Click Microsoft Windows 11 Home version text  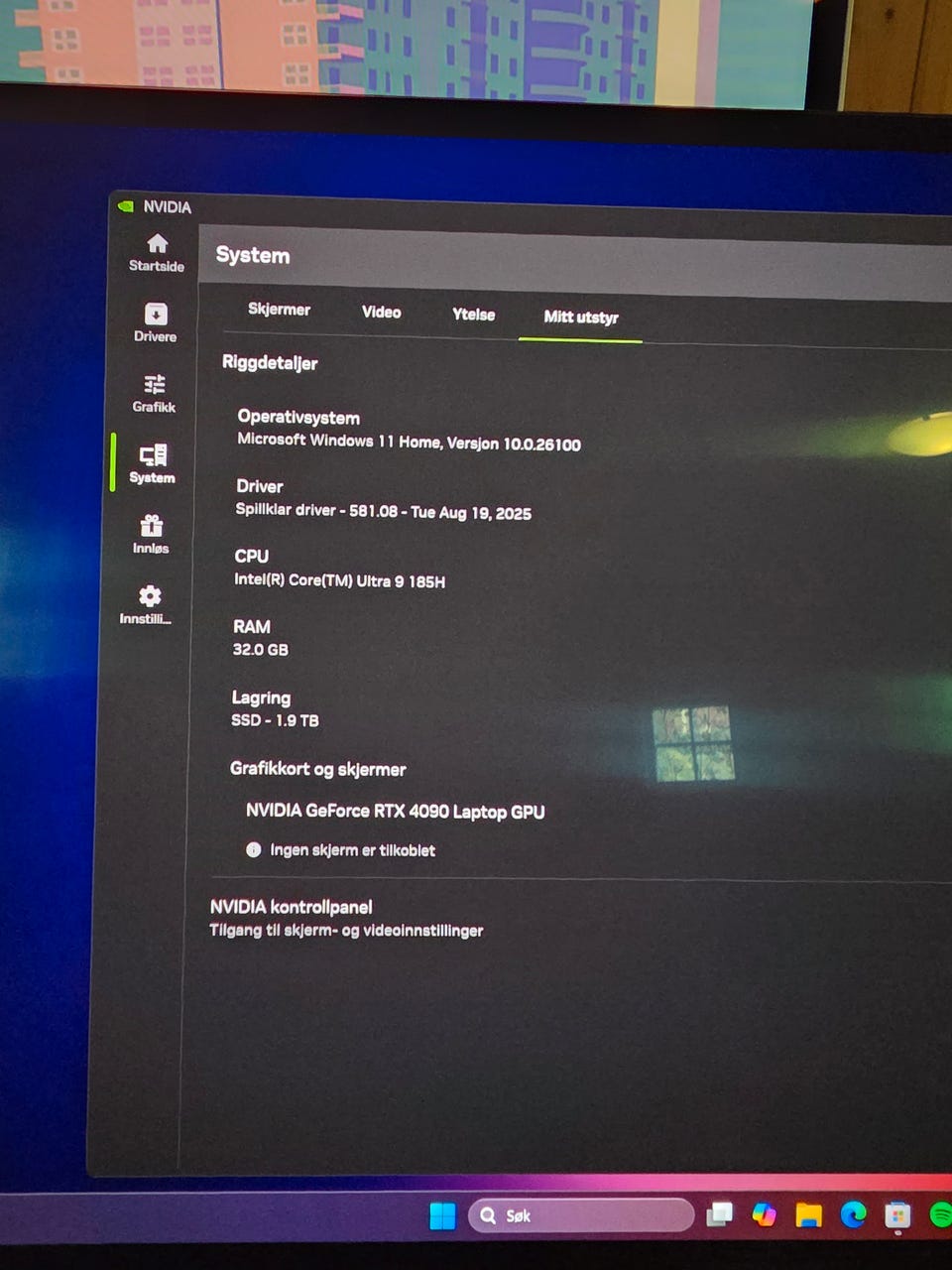[409, 442]
